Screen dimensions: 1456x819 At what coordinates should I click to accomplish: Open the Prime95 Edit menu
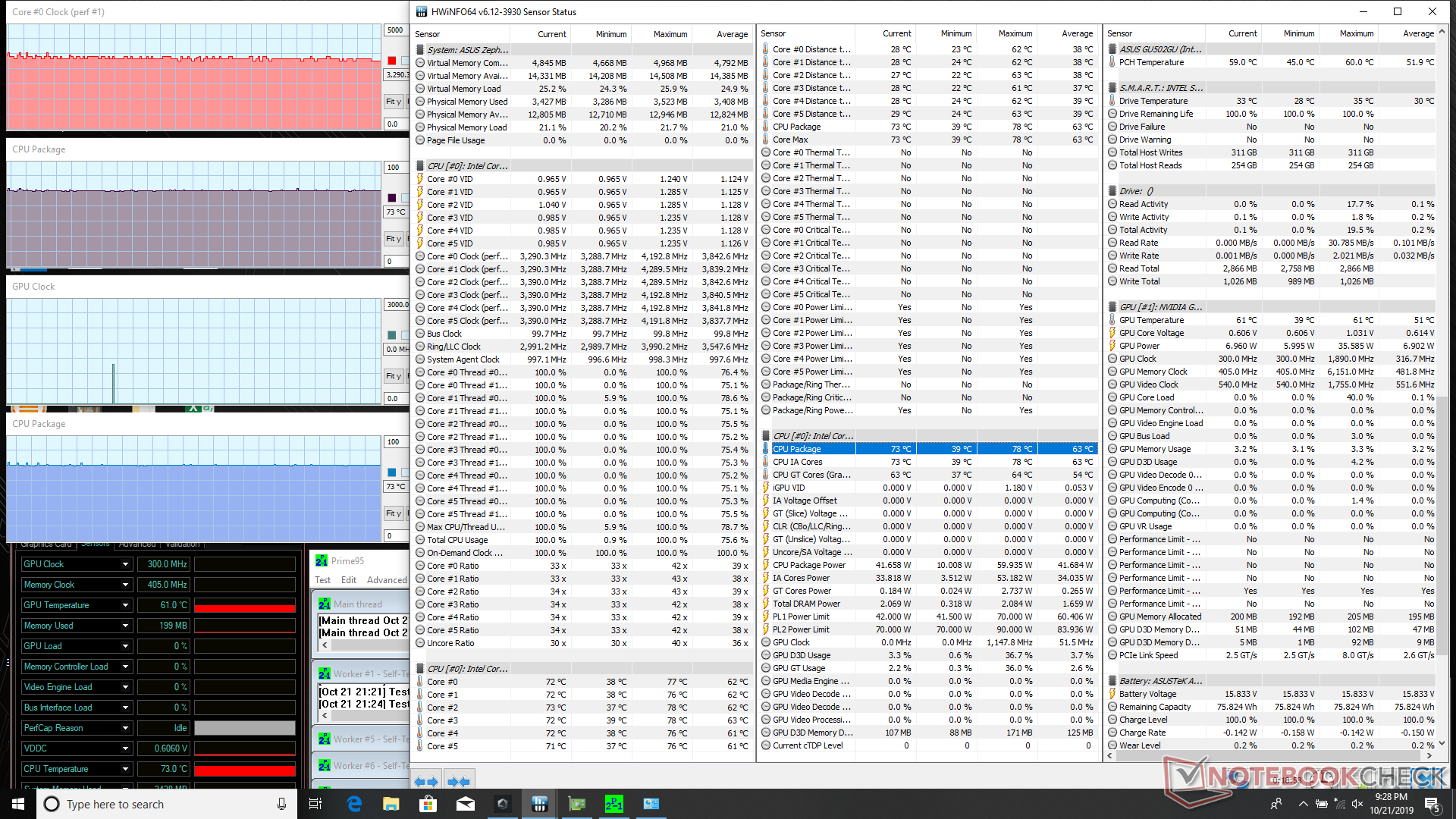[349, 580]
